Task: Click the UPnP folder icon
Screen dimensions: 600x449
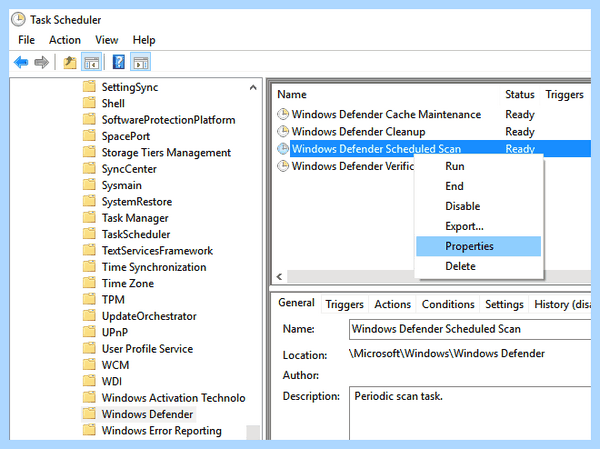Action: tap(89, 332)
